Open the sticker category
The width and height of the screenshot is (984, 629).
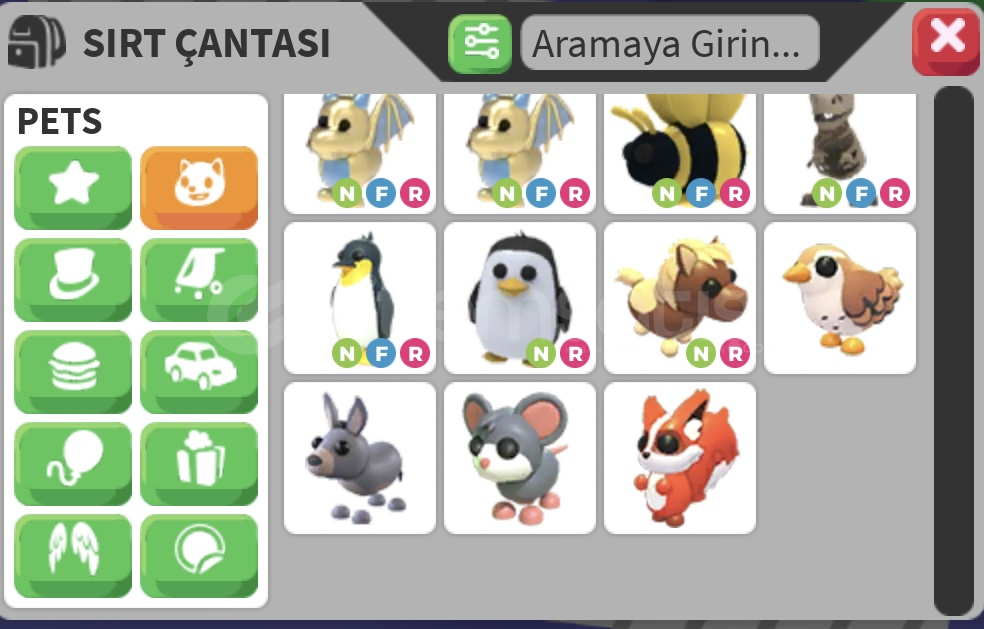click(199, 556)
